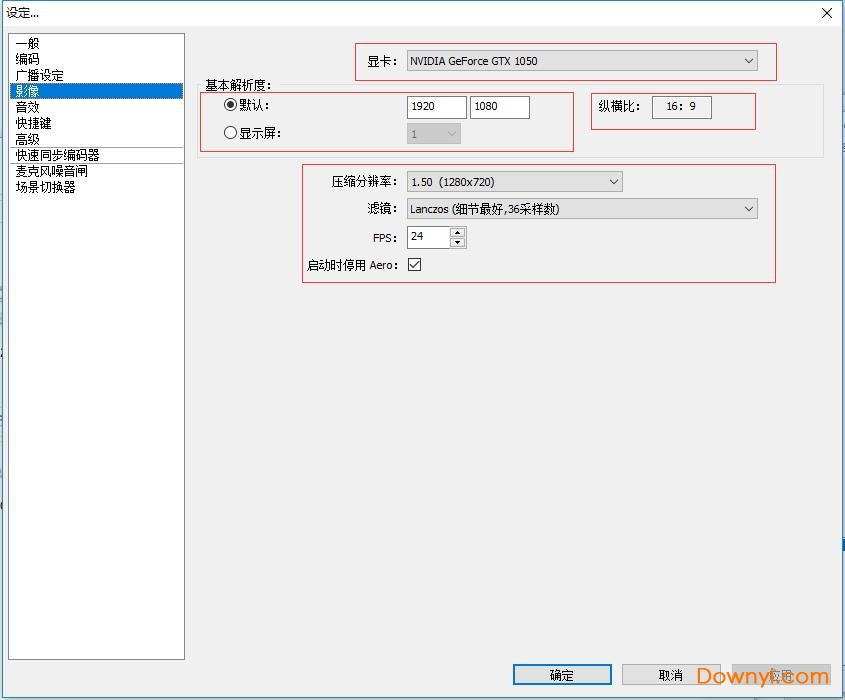Viewport: 845px width, 700px height.
Task: Click the FPS value field
Action: pos(428,238)
